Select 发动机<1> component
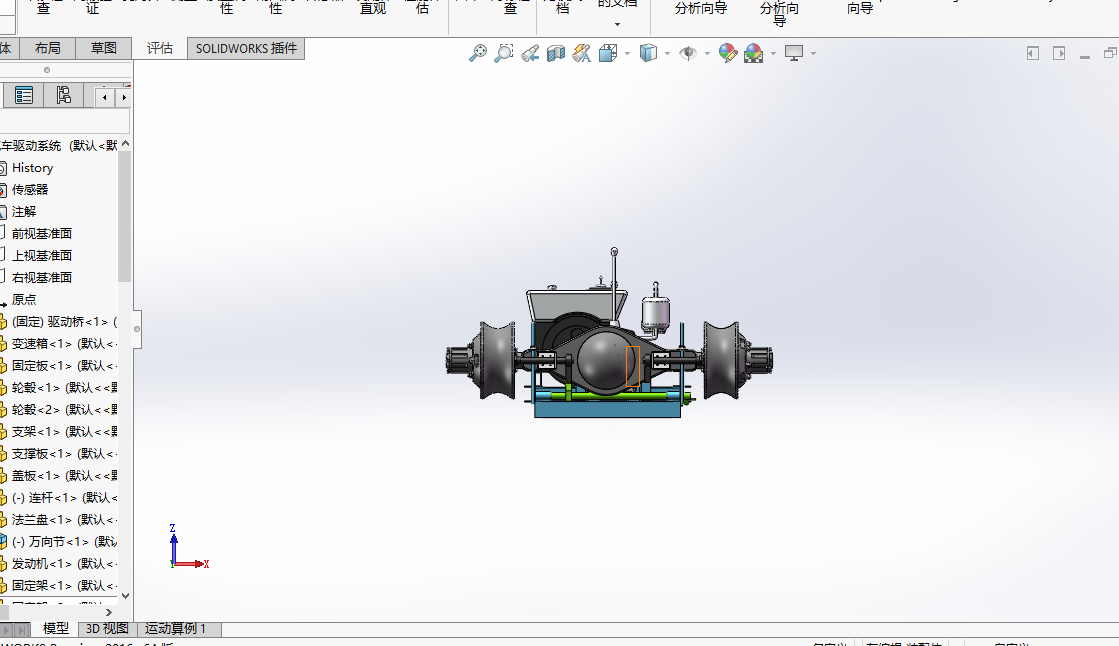 [59, 564]
